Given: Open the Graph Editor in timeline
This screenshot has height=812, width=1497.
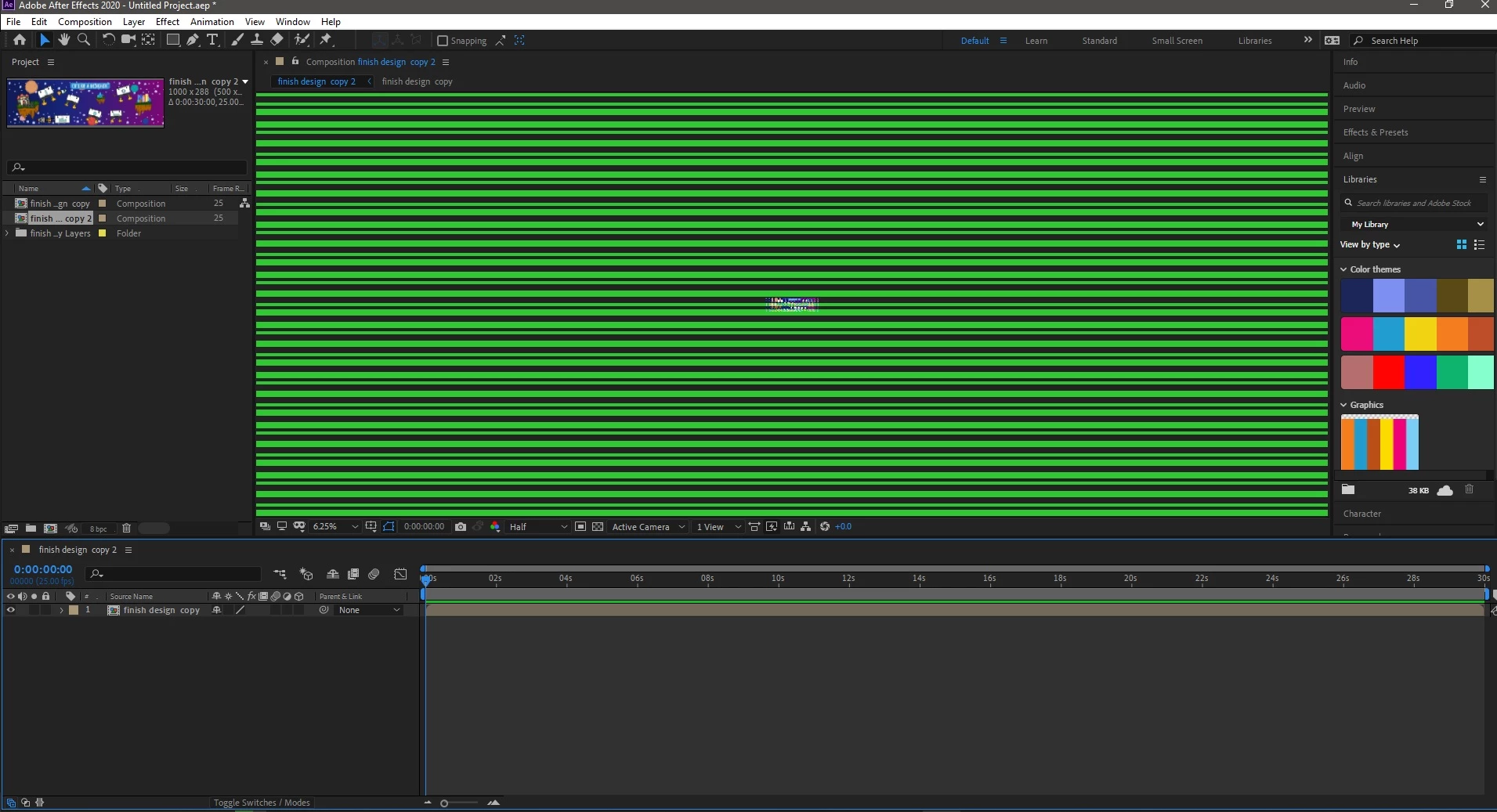Looking at the screenshot, I should [400, 574].
